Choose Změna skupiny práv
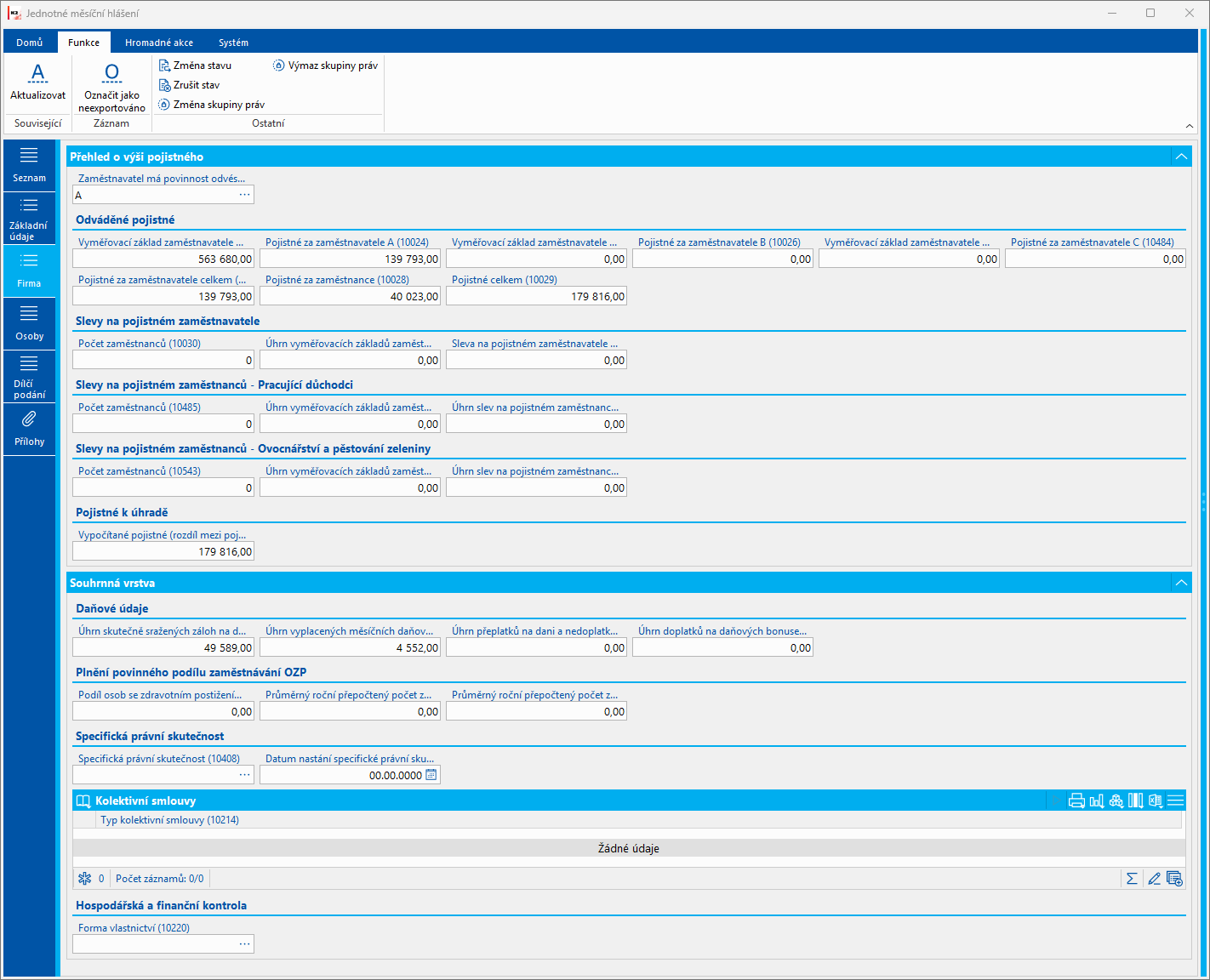1210x980 pixels. [211, 105]
